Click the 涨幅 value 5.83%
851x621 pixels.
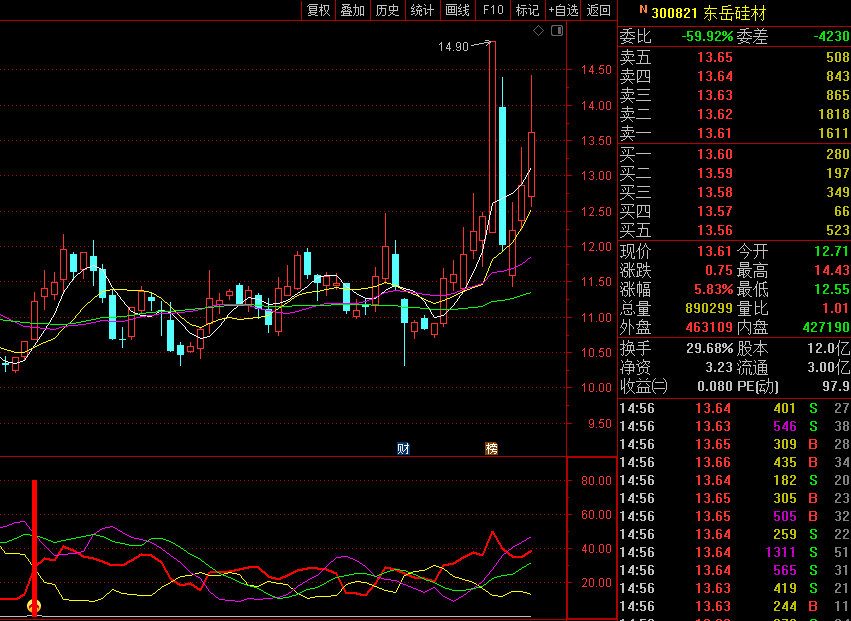[x=714, y=289]
